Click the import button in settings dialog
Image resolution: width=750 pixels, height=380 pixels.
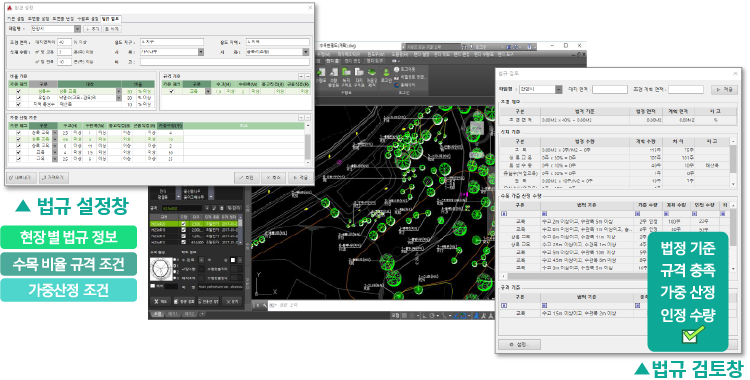[x=54, y=178]
